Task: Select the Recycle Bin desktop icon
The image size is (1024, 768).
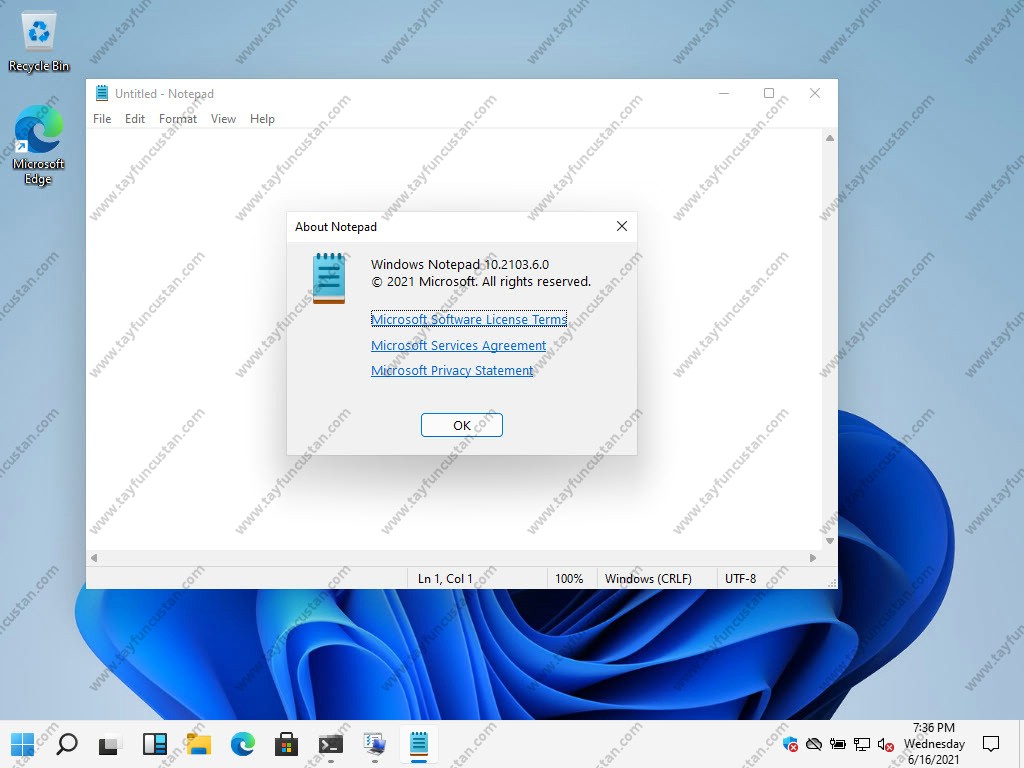Action: click(x=39, y=41)
